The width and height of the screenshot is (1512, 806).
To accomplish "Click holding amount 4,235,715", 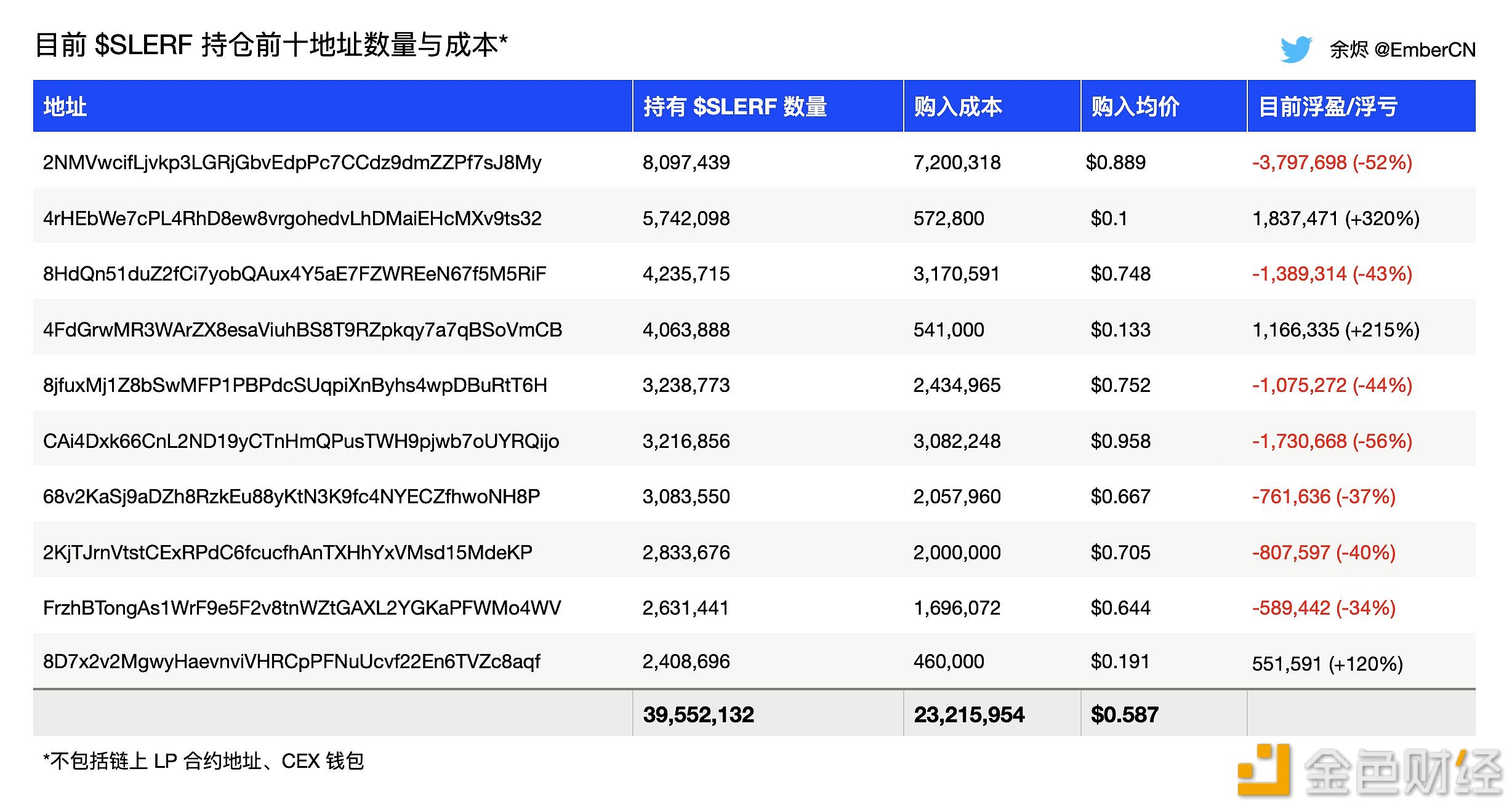I will (x=686, y=274).
